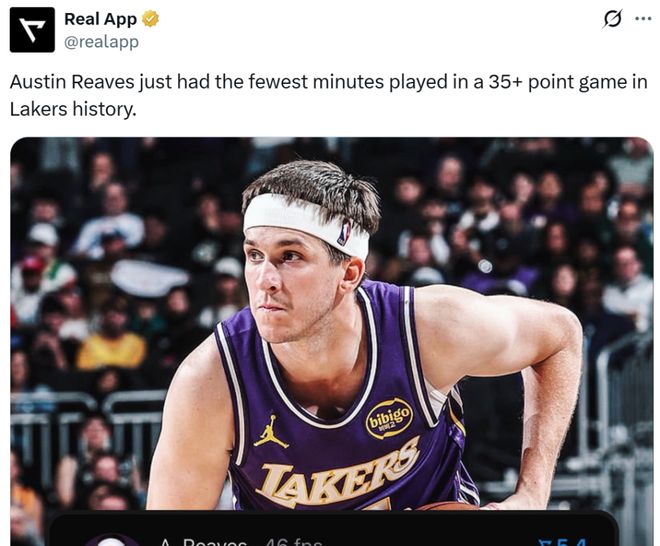This screenshot has width=660, height=546.
Task: Open the three-dot more options menu
Action: pyautogui.click(x=642, y=19)
